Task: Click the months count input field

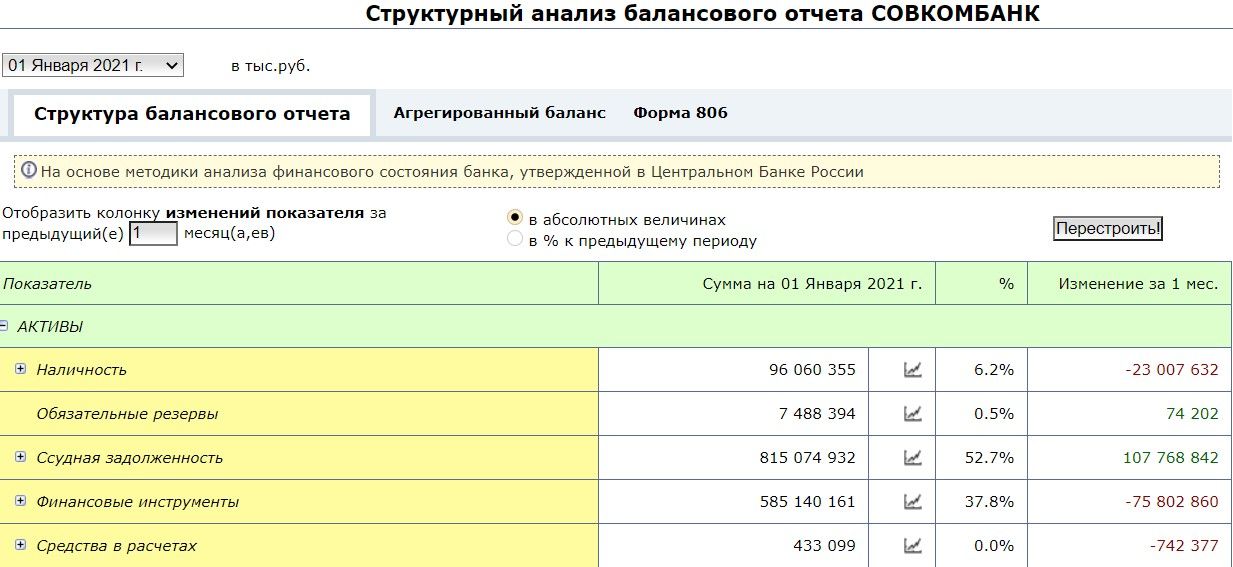Action: point(154,233)
